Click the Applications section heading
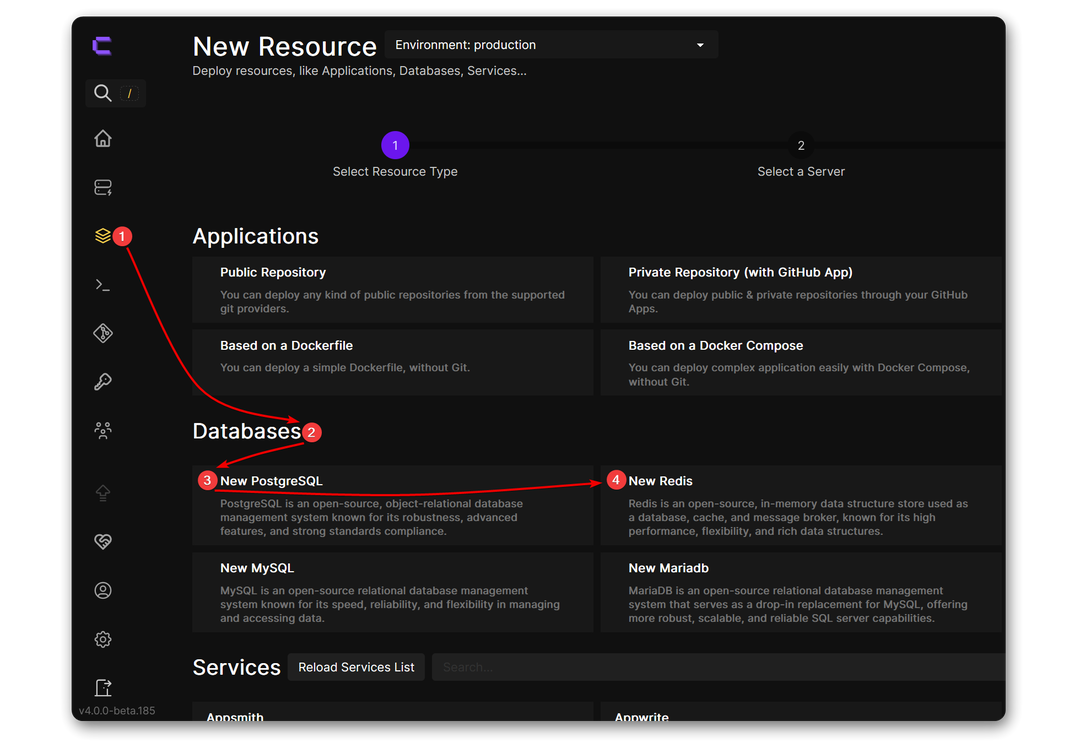 (x=256, y=236)
